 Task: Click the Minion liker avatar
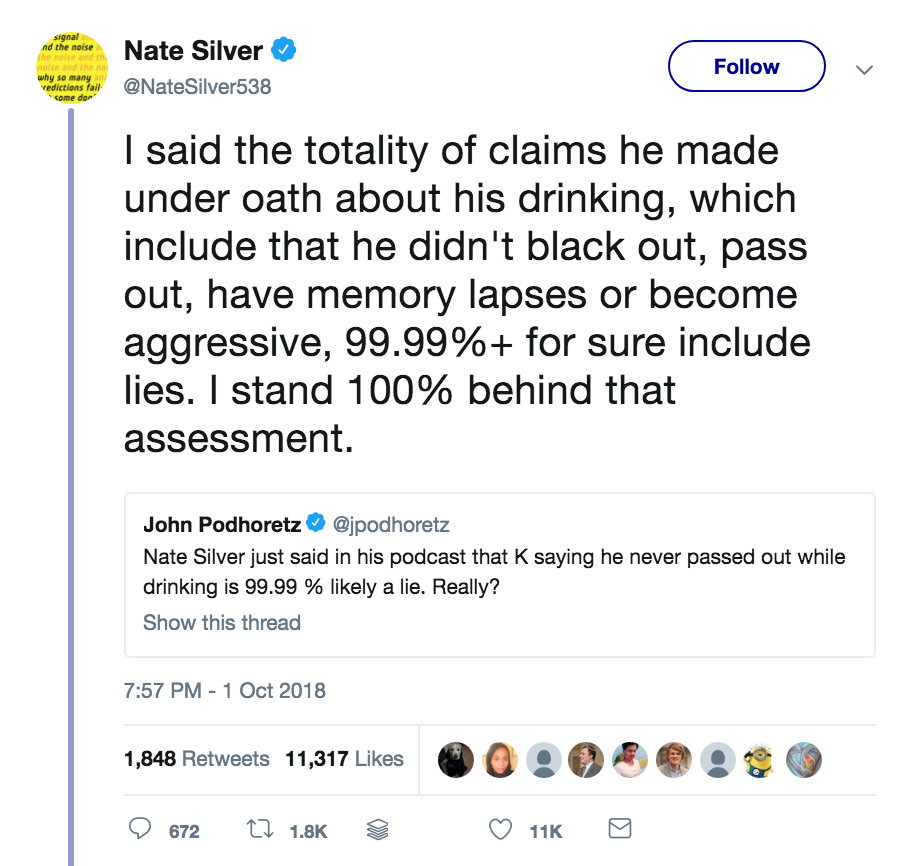(760, 759)
